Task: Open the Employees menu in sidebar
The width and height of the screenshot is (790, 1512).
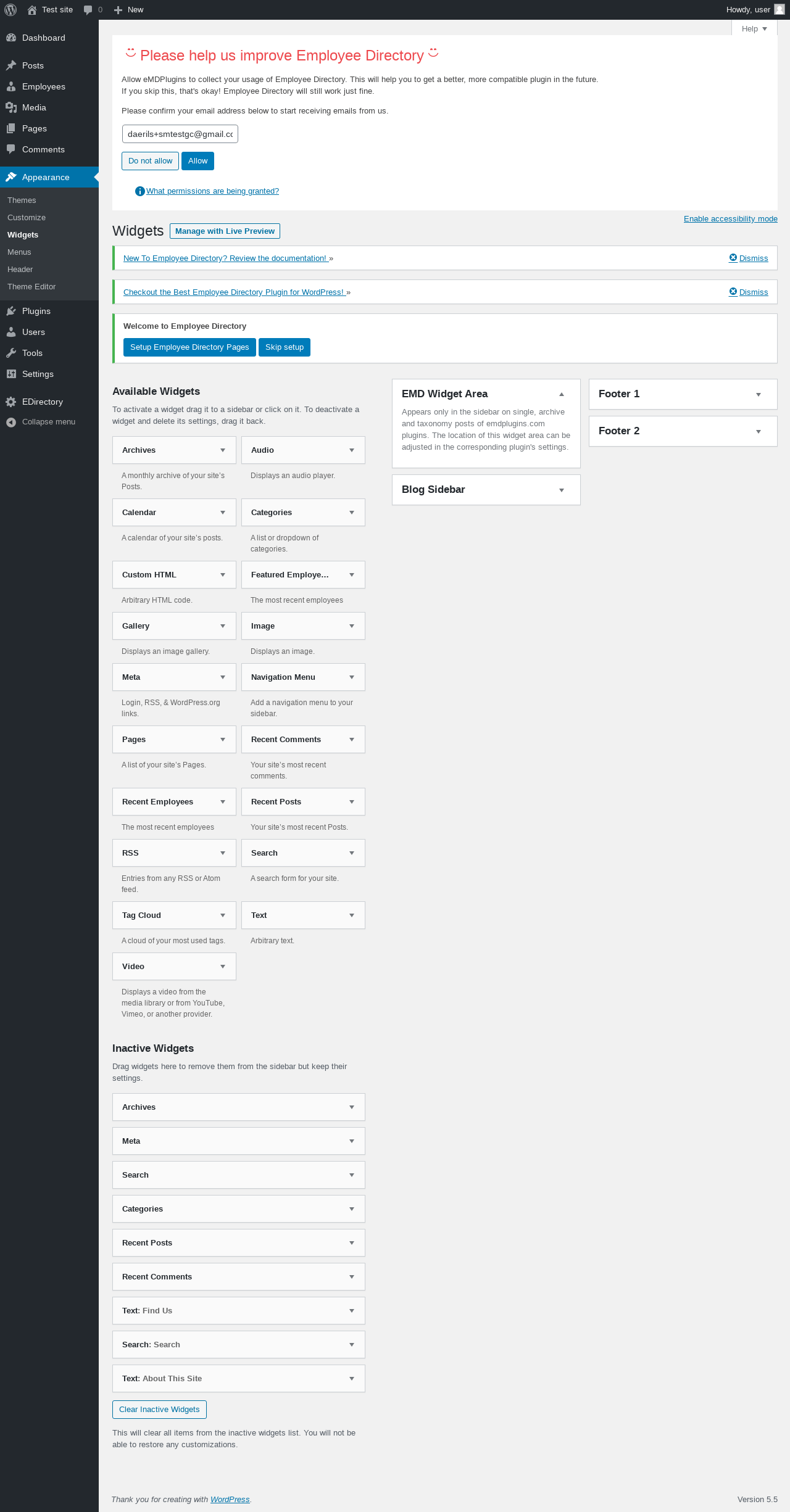Action: [x=43, y=86]
